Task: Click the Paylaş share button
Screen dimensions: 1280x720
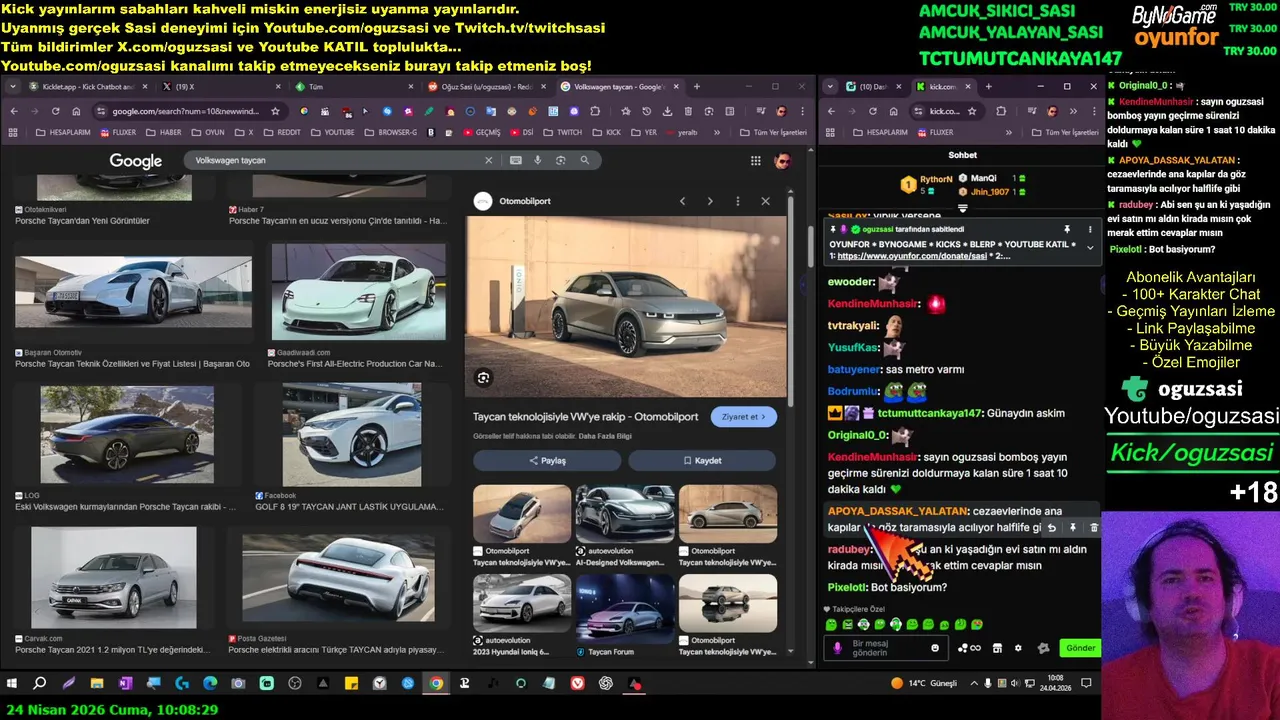Action: pos(547,460)
